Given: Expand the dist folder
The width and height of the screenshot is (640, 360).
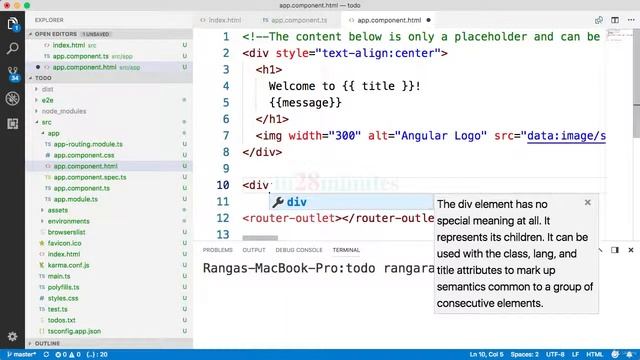Looking at the screenshot, I should [47, 89].
